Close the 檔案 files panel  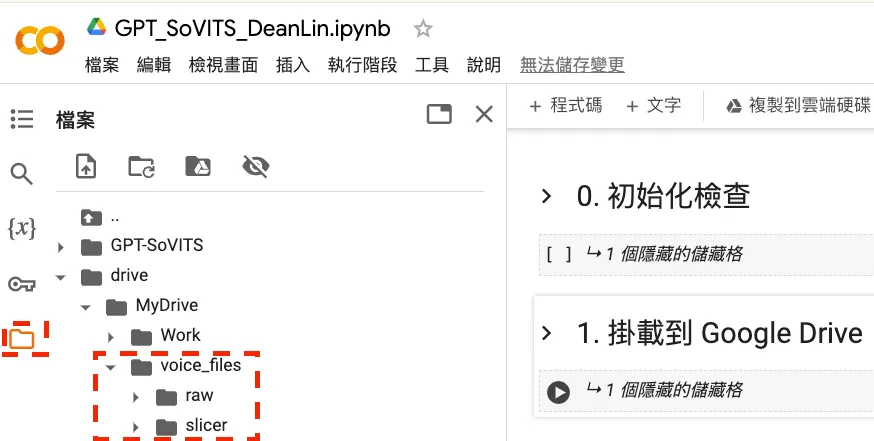pos(484,114)
